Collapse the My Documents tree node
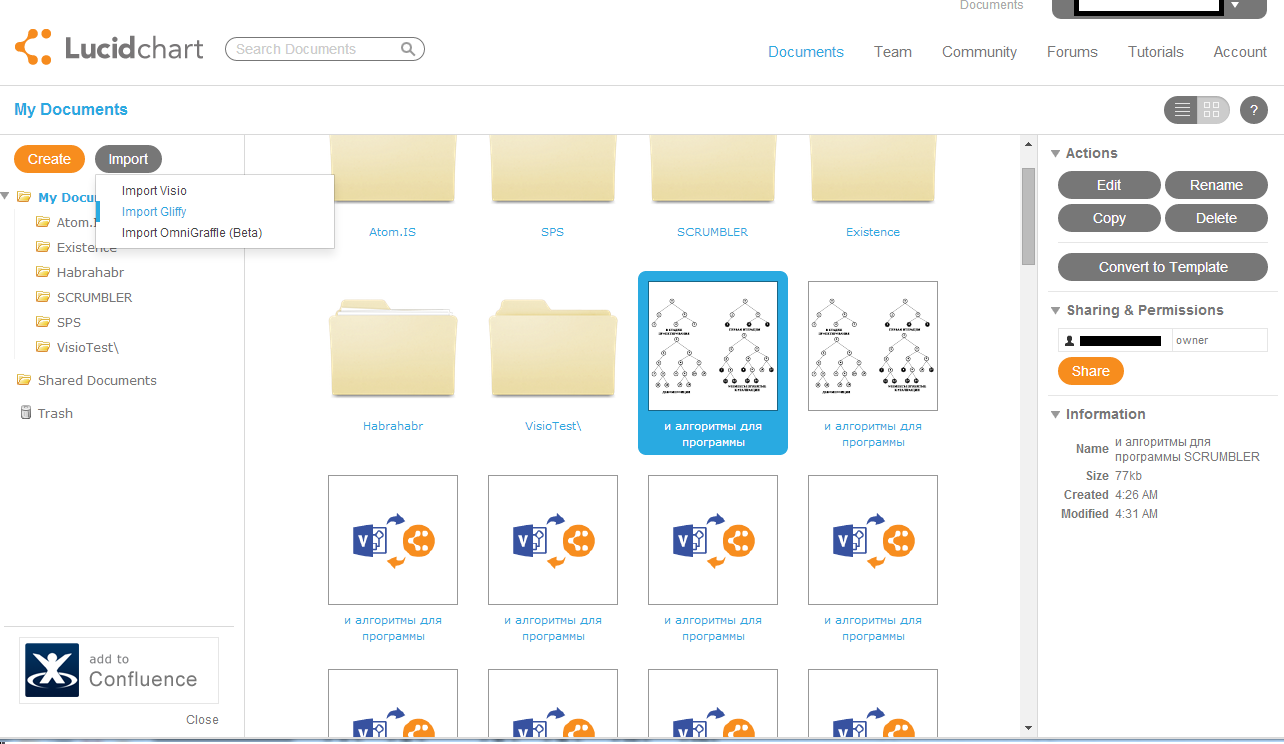 click(x=6, y=197)
